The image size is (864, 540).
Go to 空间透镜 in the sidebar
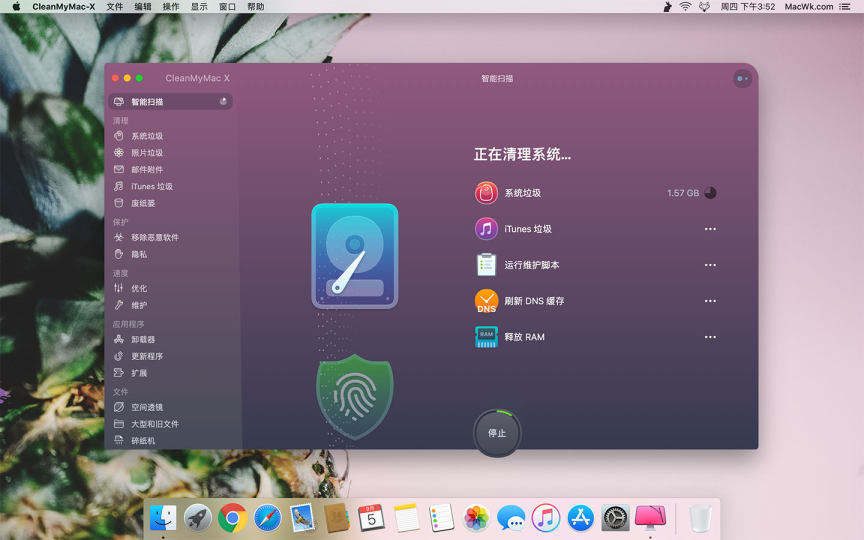pyautogui.click(x=147, y=408)
